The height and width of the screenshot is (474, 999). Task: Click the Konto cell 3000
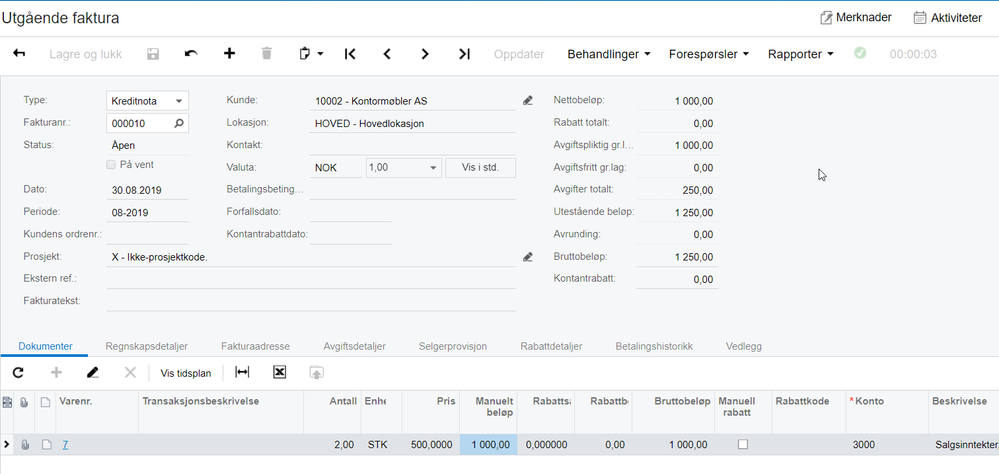pyautogui.click(x=887, y=445)
